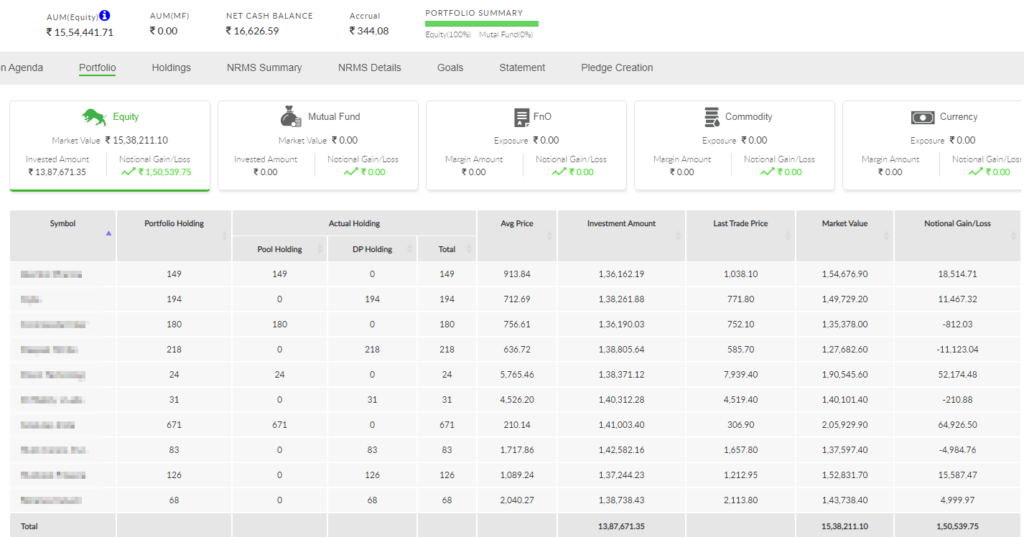Click the Equity bull icon
Viewport: 1024px width, 537px height.
(94, 117)
